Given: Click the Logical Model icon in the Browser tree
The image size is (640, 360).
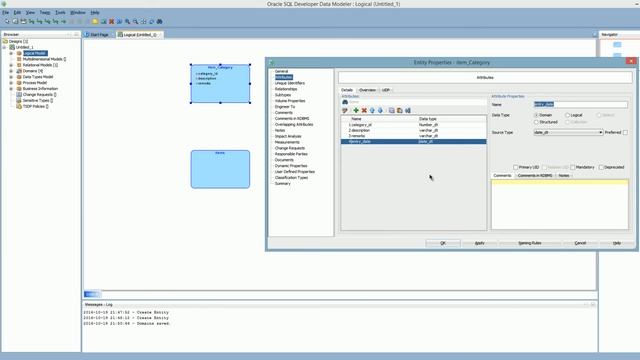Looking at the screenshot, I should (x=19, y=53).
